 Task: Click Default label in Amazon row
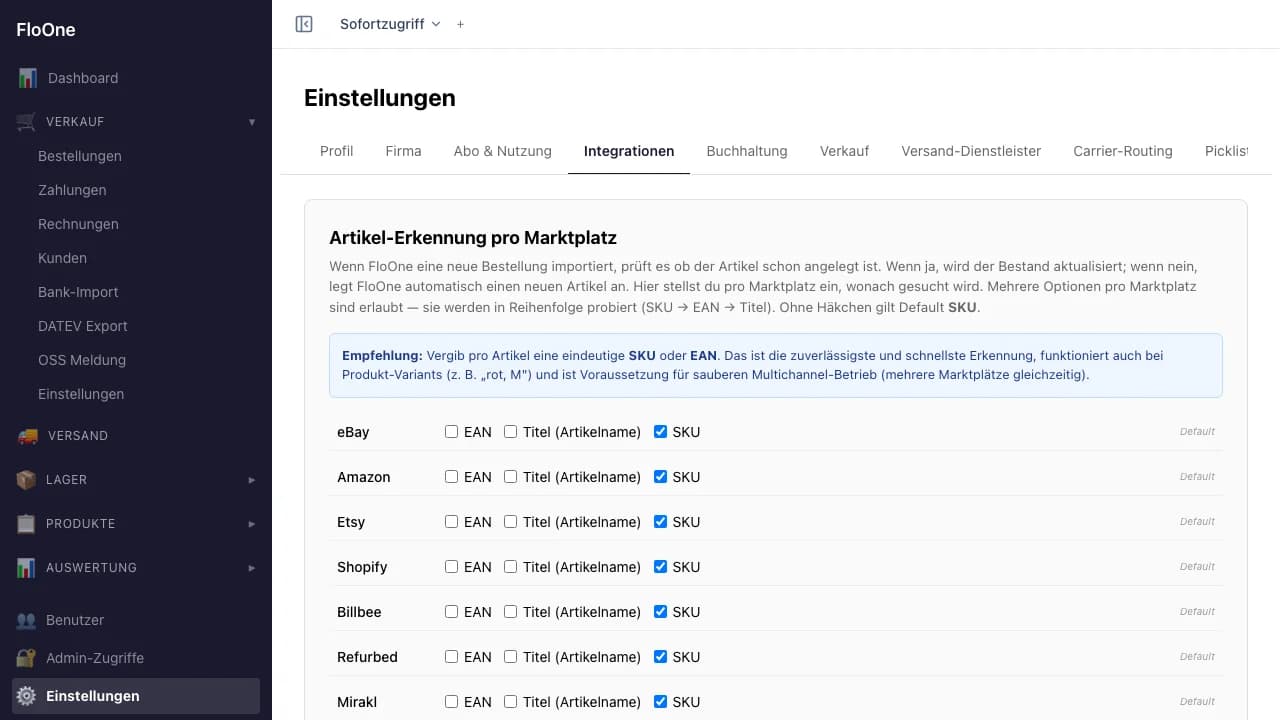pyautogui.click(x=1197, y=477)
